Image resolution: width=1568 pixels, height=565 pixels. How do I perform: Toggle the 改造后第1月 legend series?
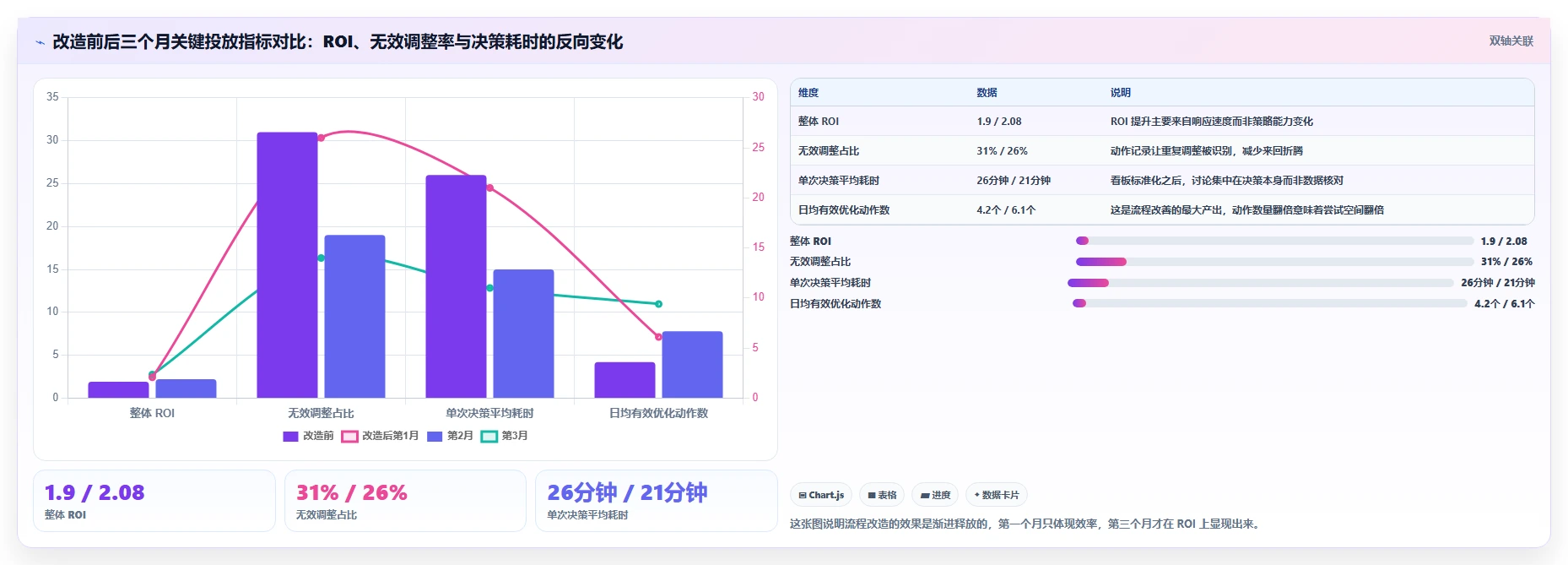tap(380, 436)
